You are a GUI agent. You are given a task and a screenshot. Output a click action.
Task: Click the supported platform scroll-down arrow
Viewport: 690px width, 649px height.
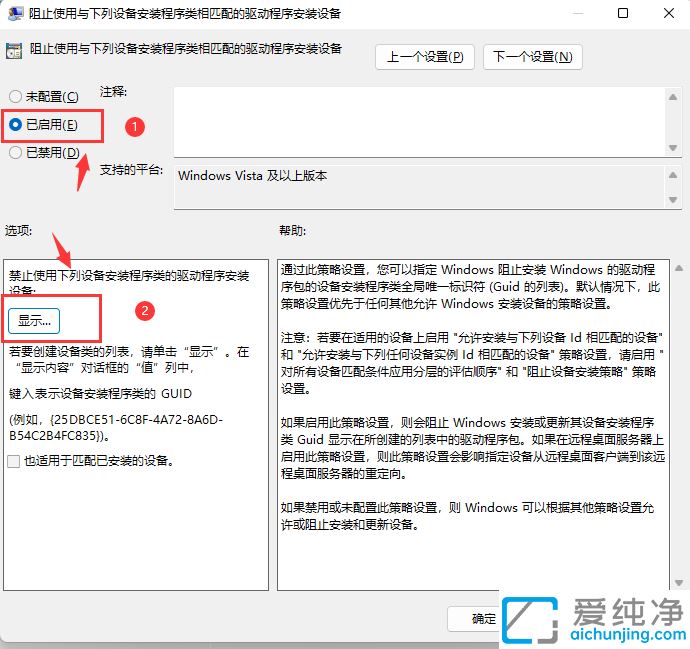[x=673, y=199]
